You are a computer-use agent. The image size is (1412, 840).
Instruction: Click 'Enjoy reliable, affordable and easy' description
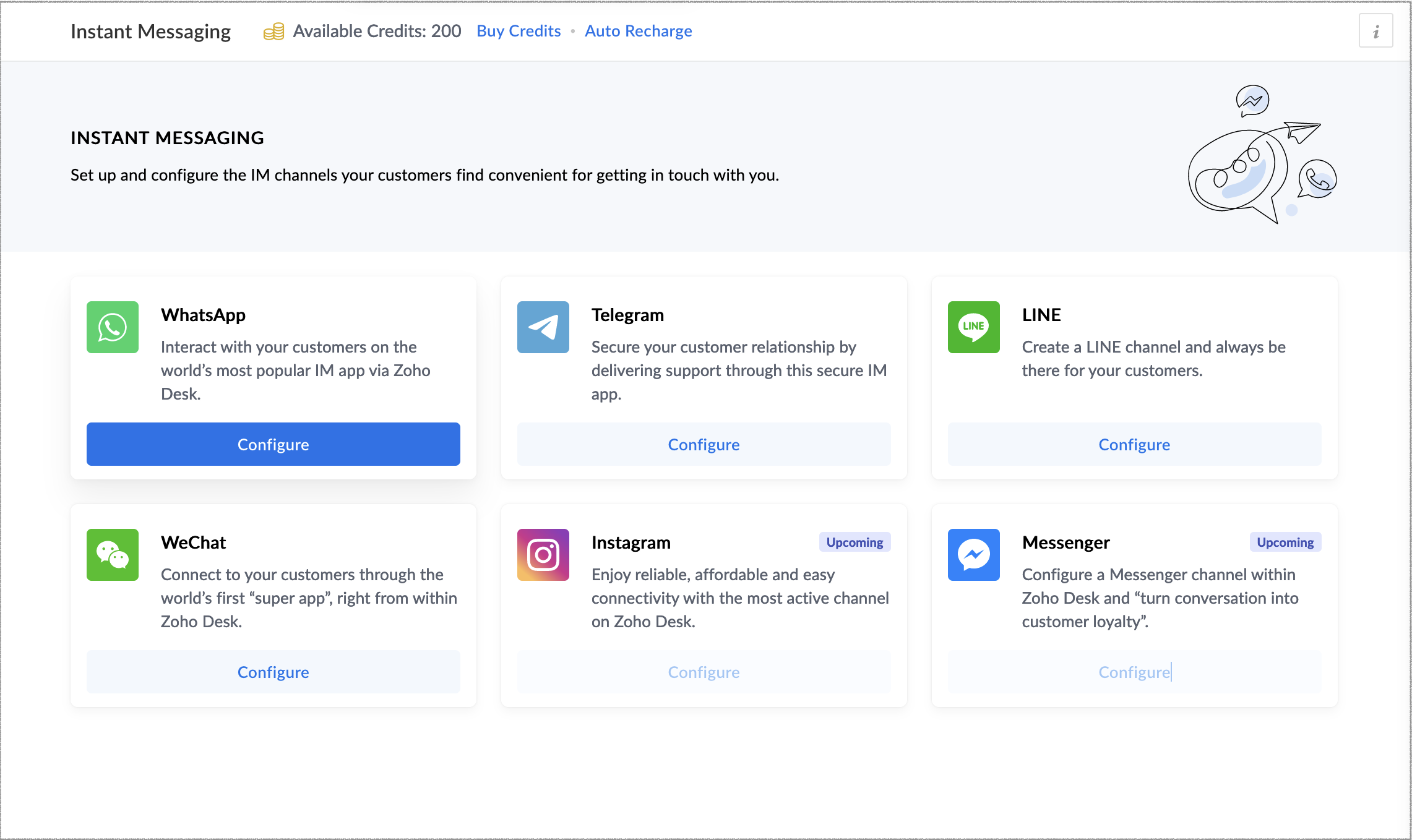pyautogui.click(x=740, y=598)
